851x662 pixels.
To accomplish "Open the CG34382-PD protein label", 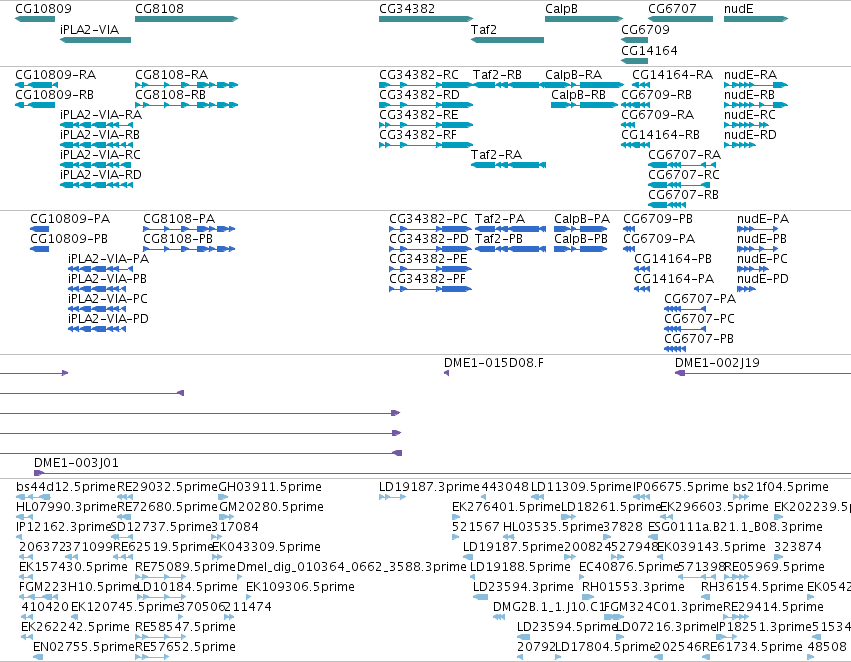I will (x=429, y=239).
